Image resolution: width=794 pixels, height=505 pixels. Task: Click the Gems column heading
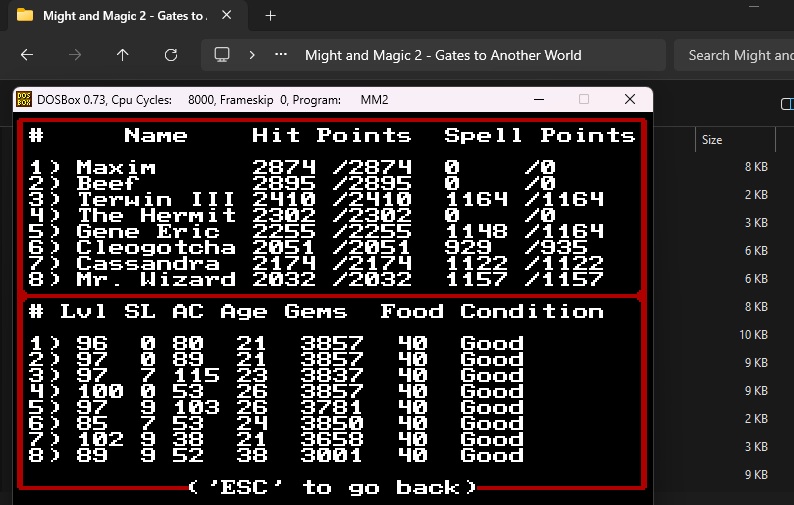coord(315,311)
